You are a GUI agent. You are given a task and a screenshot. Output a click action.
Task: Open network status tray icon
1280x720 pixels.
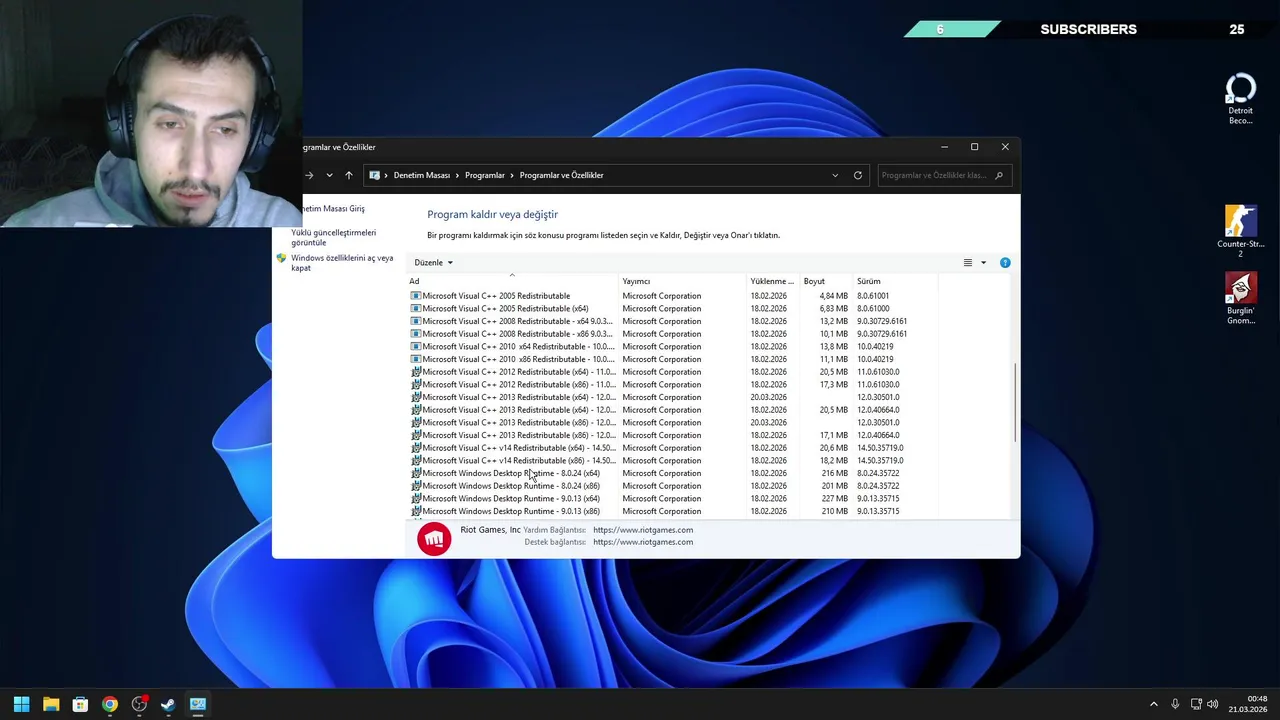click(1196, 704)
